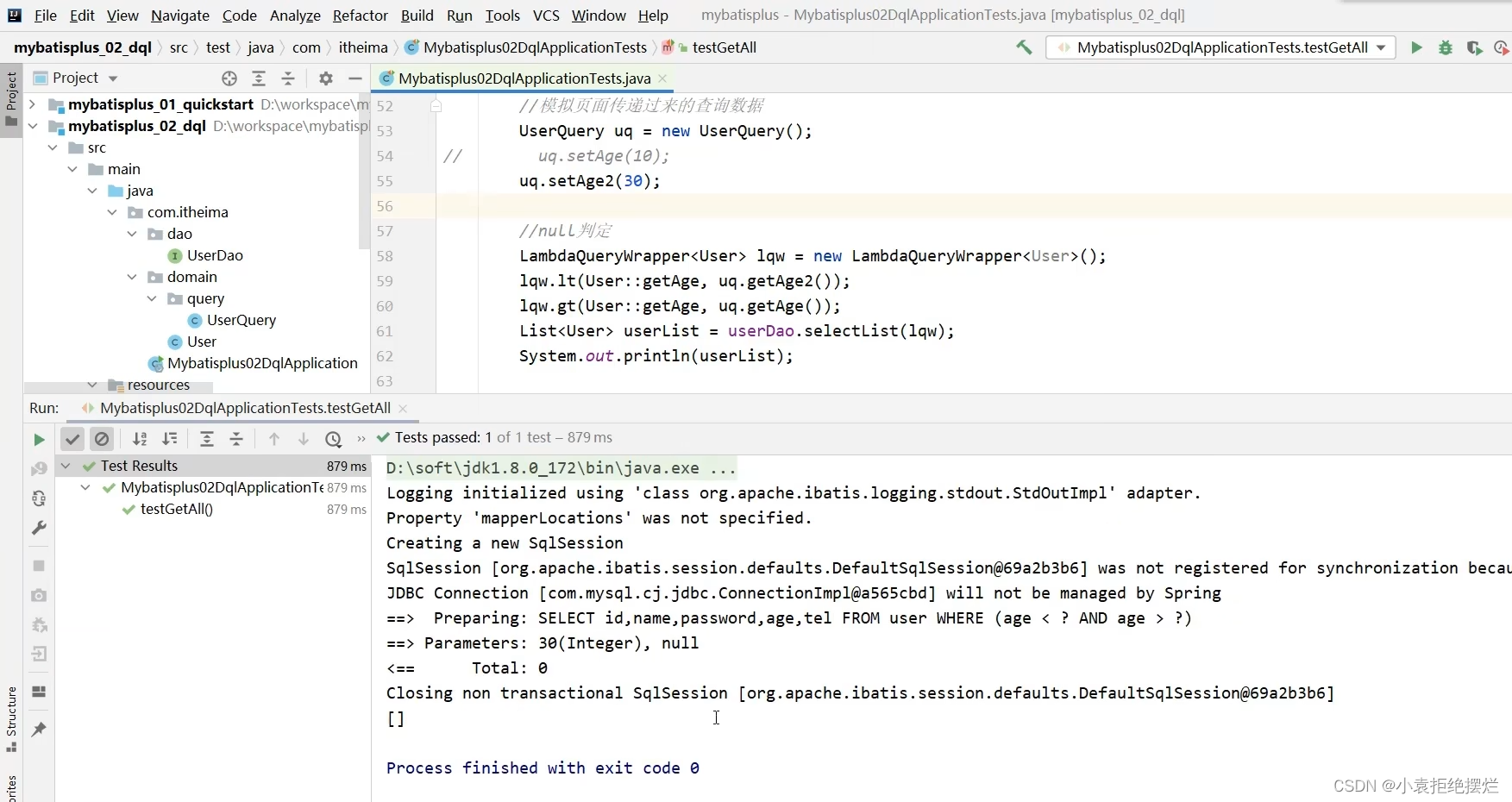Click the camera dump threads icon
The height and width of the screenshot is (802, 1512).
coord(39,595)
